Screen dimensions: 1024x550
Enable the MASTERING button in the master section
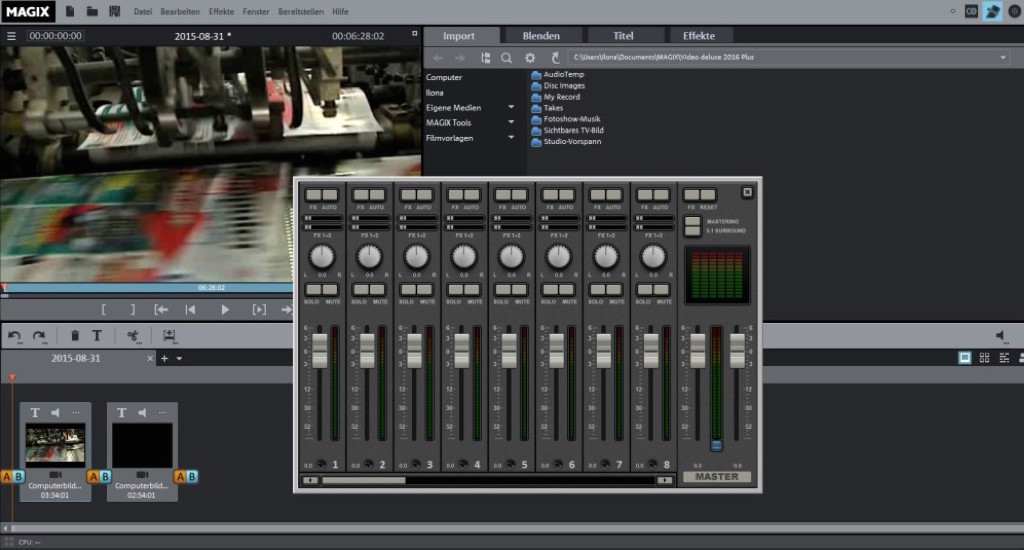pyautogui.click(x=692, y=222)
